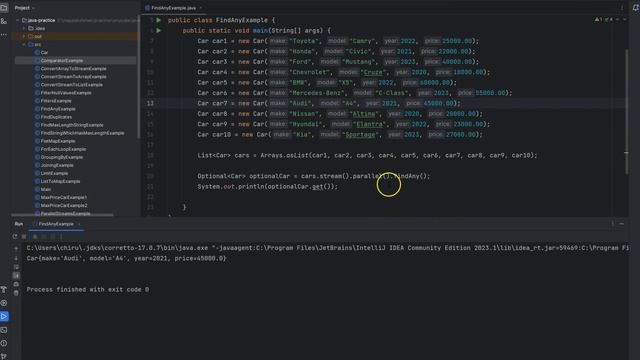640x360 pixels.
Task: Open the More tool windows ellipsis
Action: tap(4, 35)
